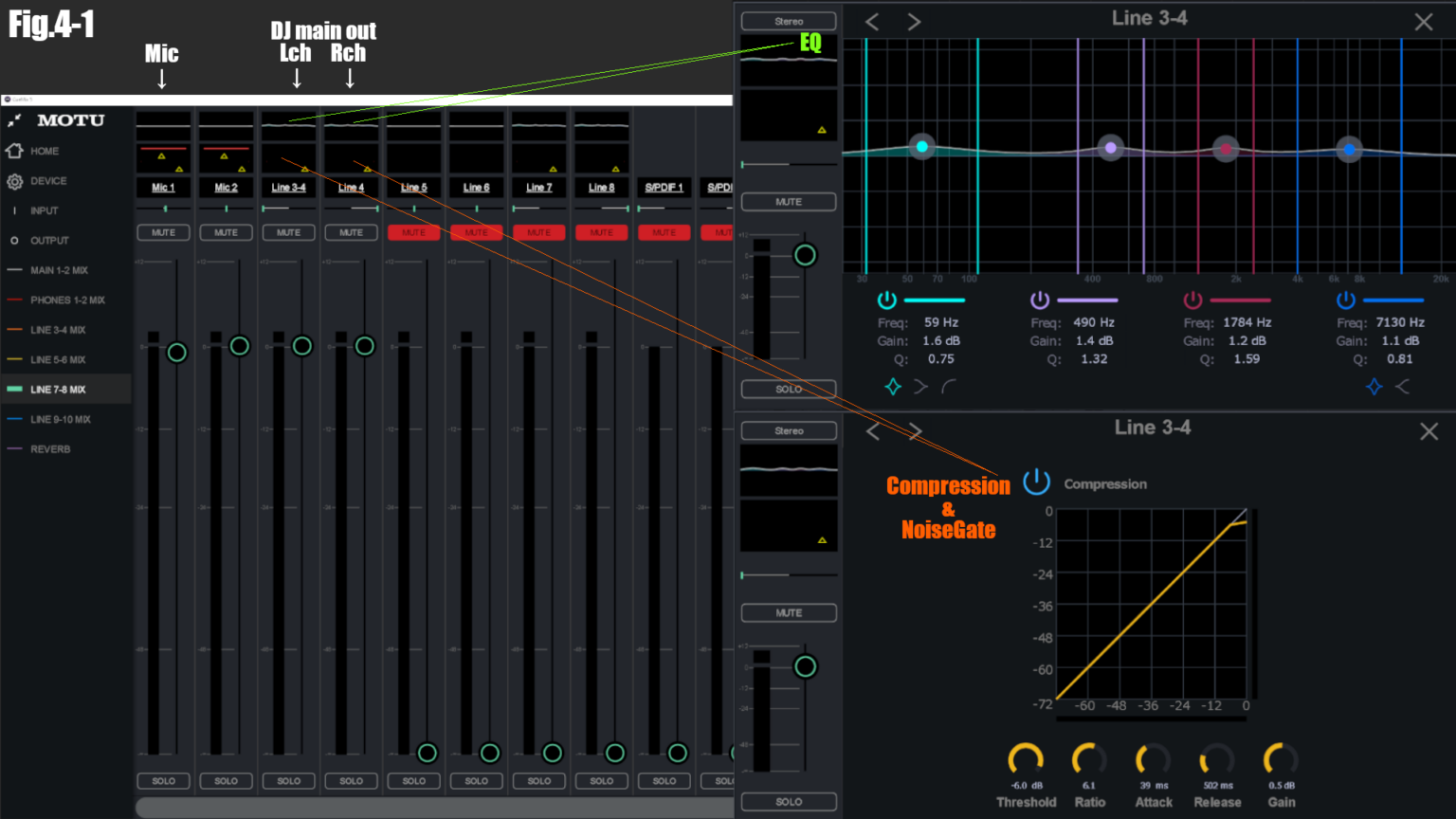Disable the 490 Hz EQ band power

1040,300
